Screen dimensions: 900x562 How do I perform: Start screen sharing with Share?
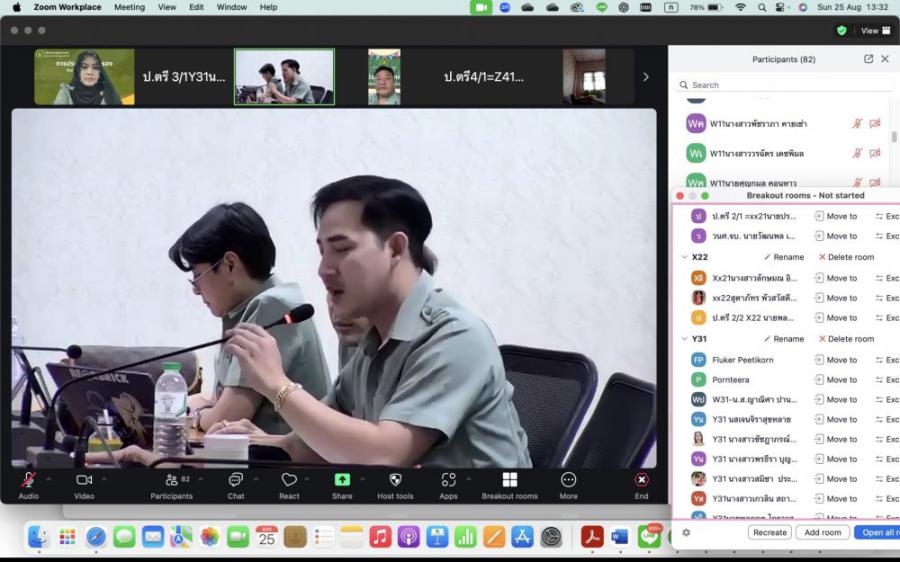click(x=342, y=479)
